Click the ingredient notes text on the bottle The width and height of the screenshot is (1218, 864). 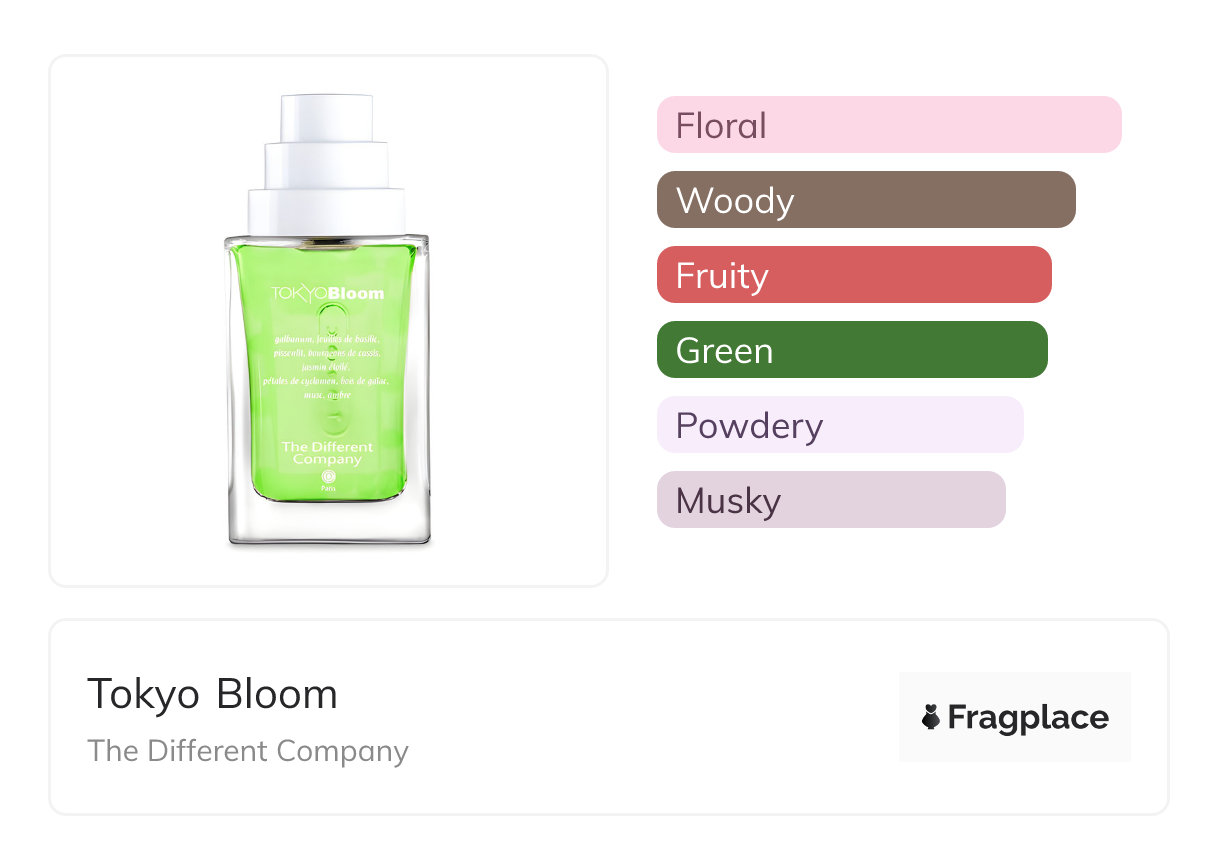(327, 367)
